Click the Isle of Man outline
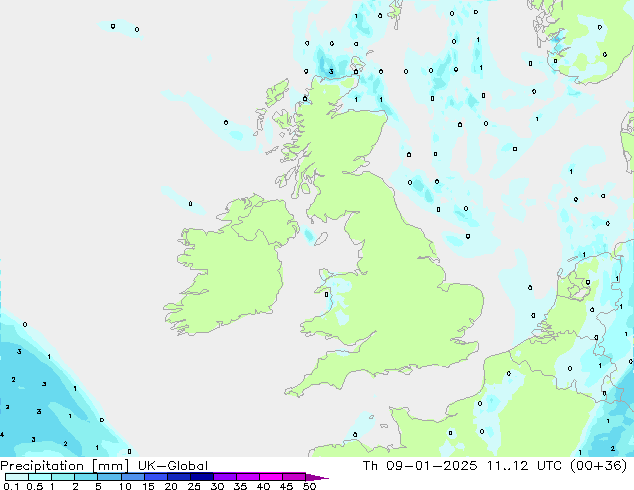The width and height of the screenshot is (634, 490). [x=321, y=239]
